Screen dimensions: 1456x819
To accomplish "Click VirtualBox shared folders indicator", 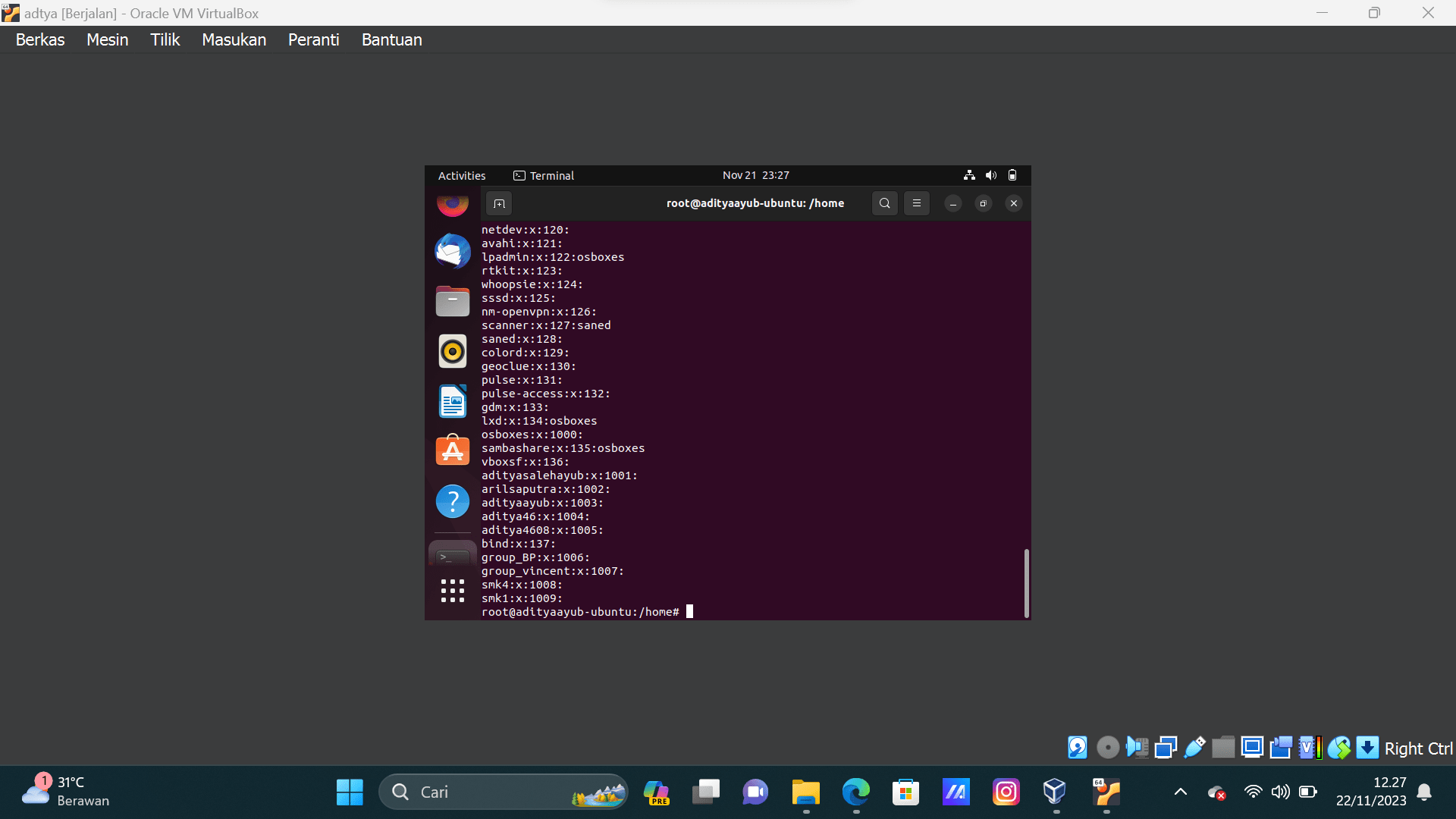I will pyautogui.click(x=1223, y=748).
